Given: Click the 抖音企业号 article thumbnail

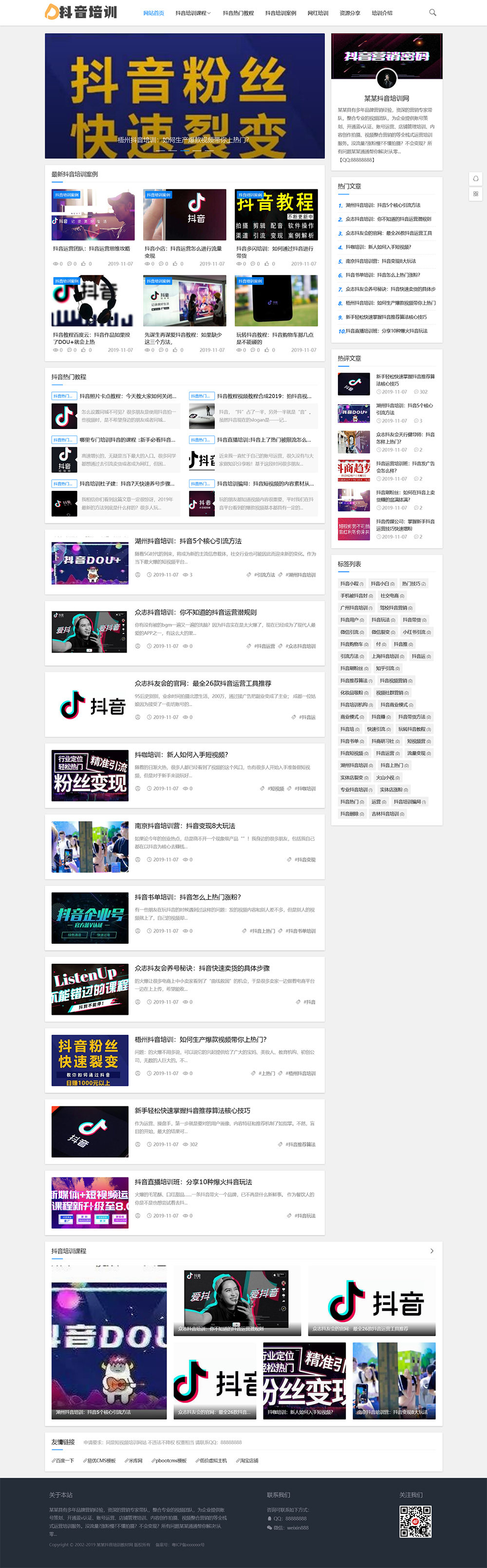Looking at the screenshot, I should (x=90, y=918).
